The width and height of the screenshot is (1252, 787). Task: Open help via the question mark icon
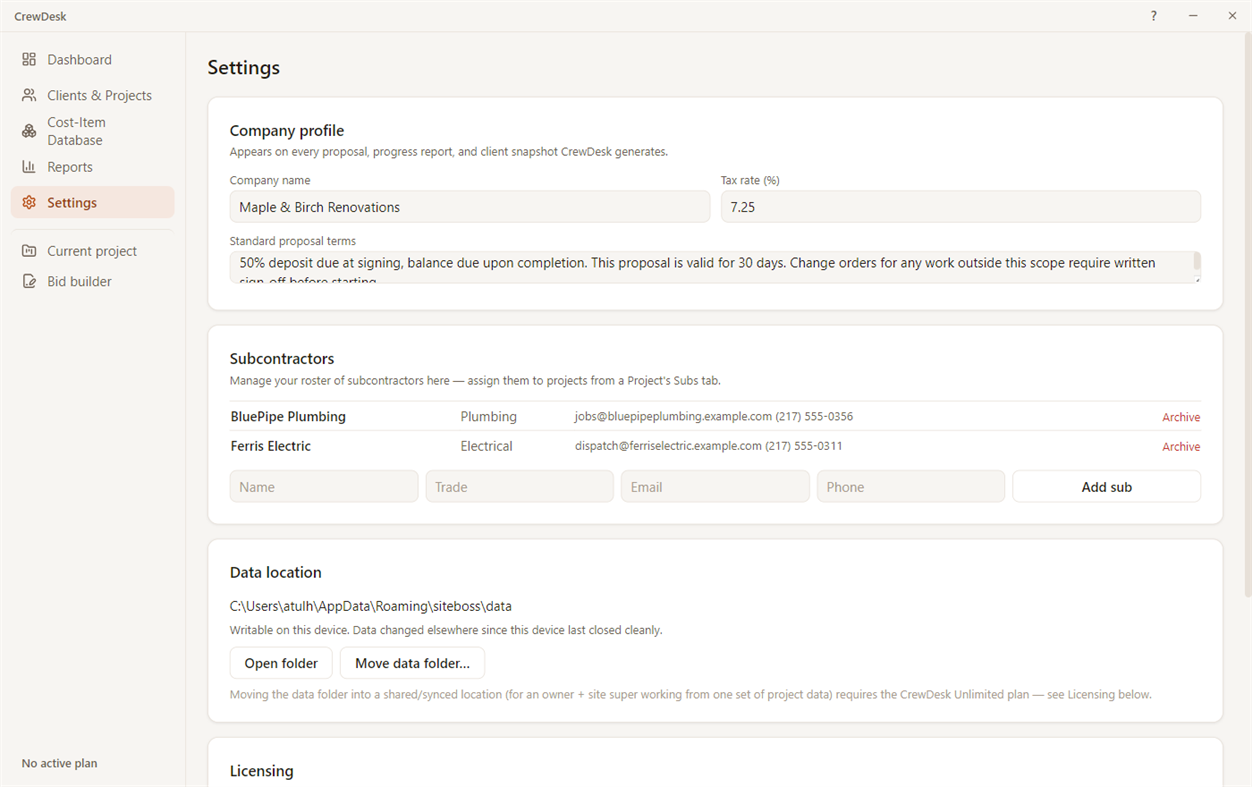[1154, 16]
